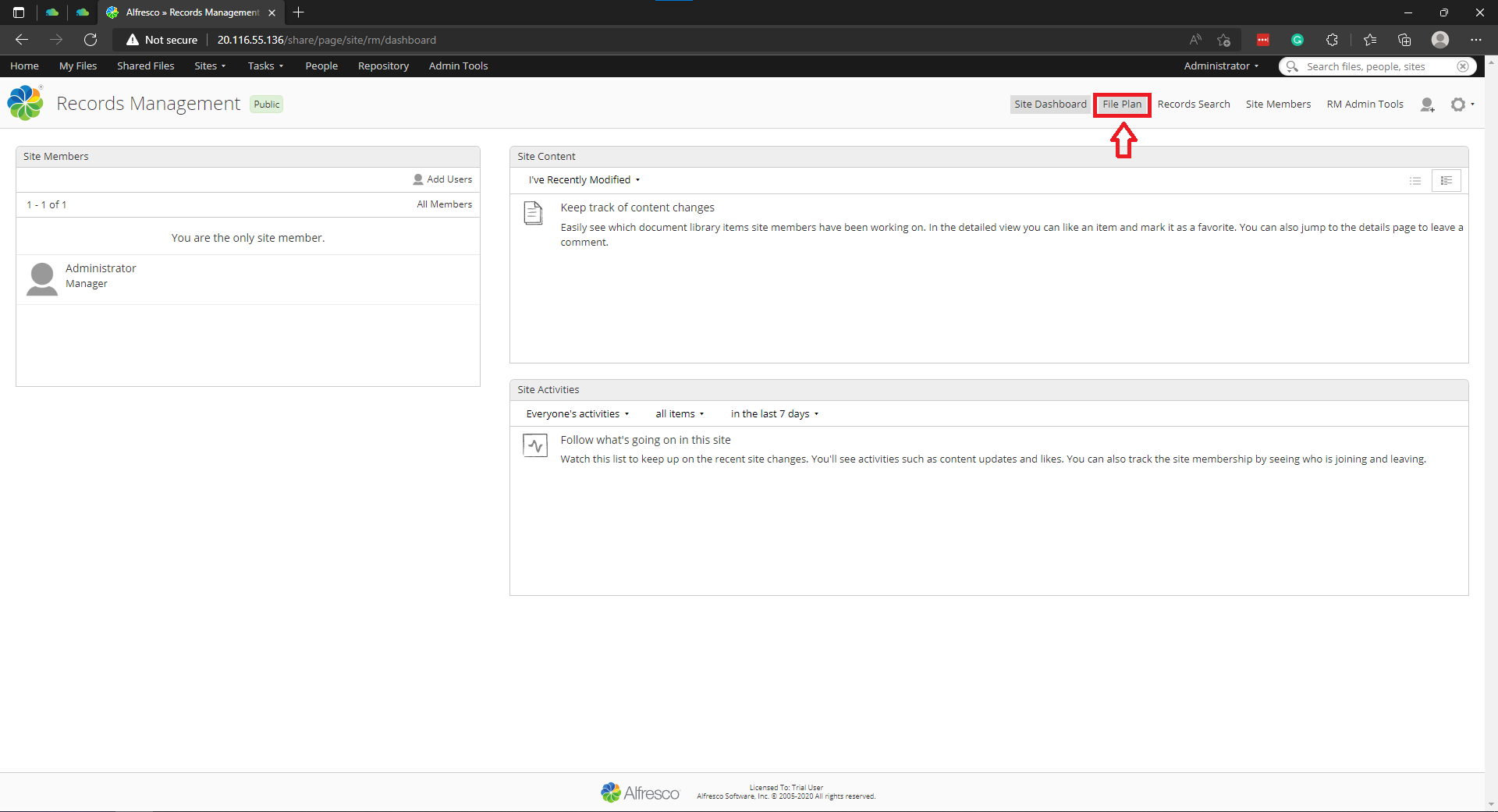Click the page vertical scrollbar down arrow
1498x812 pixels.
pyautogui.click(x=1491, y=805)
